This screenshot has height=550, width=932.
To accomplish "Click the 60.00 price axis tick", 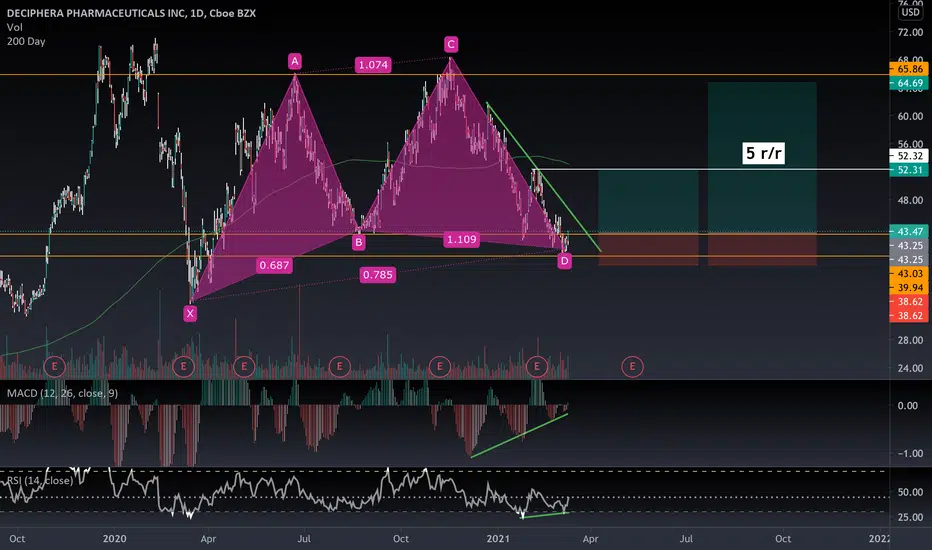I will [910, 116].
